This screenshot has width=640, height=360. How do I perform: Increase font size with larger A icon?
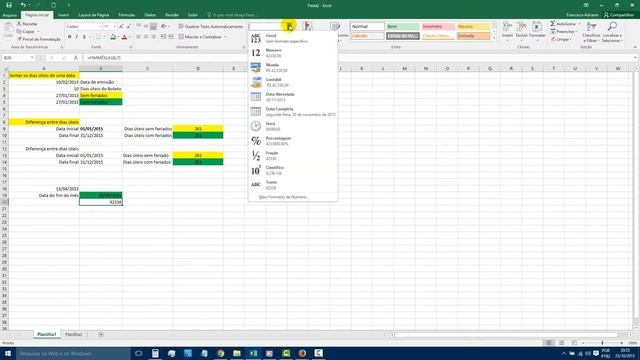(121, 27)
